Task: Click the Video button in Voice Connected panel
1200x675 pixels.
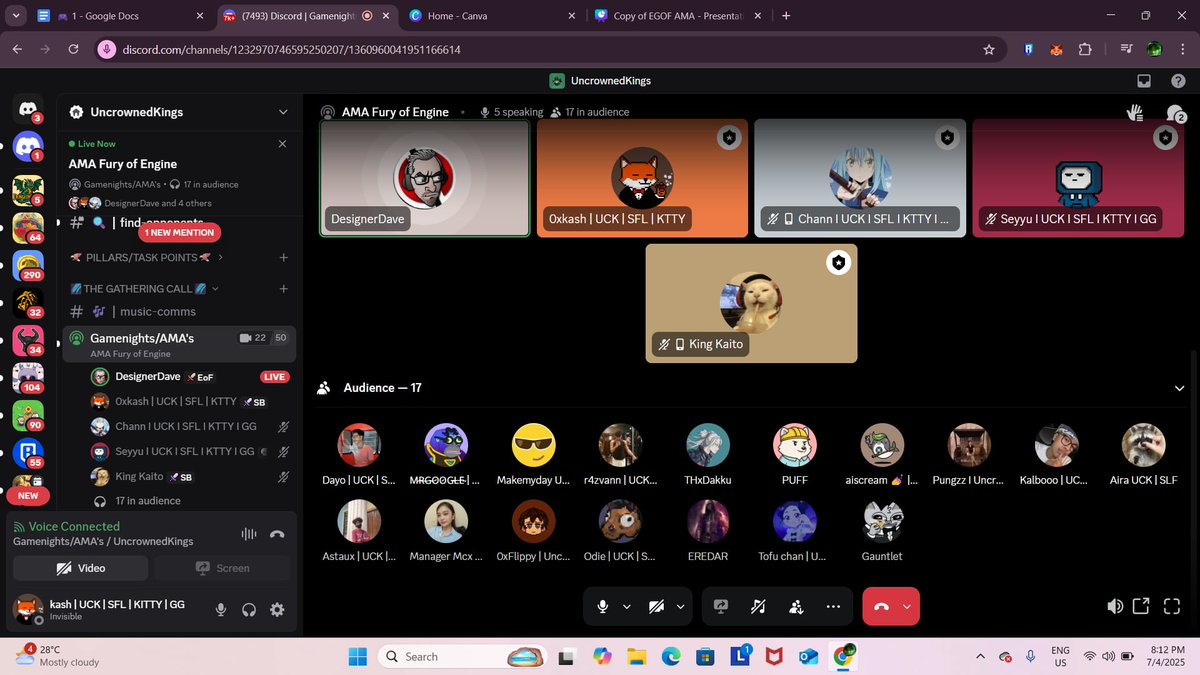Action: 80,568
